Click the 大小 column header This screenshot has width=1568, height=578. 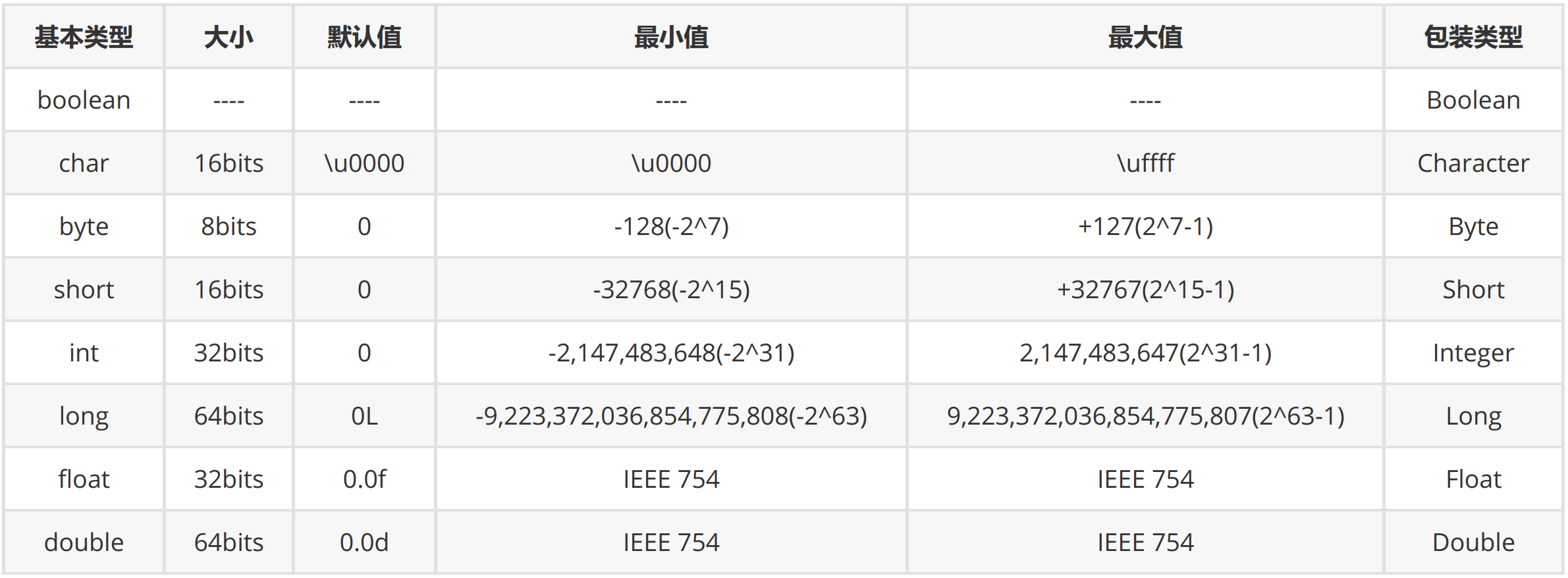(229, 37)
